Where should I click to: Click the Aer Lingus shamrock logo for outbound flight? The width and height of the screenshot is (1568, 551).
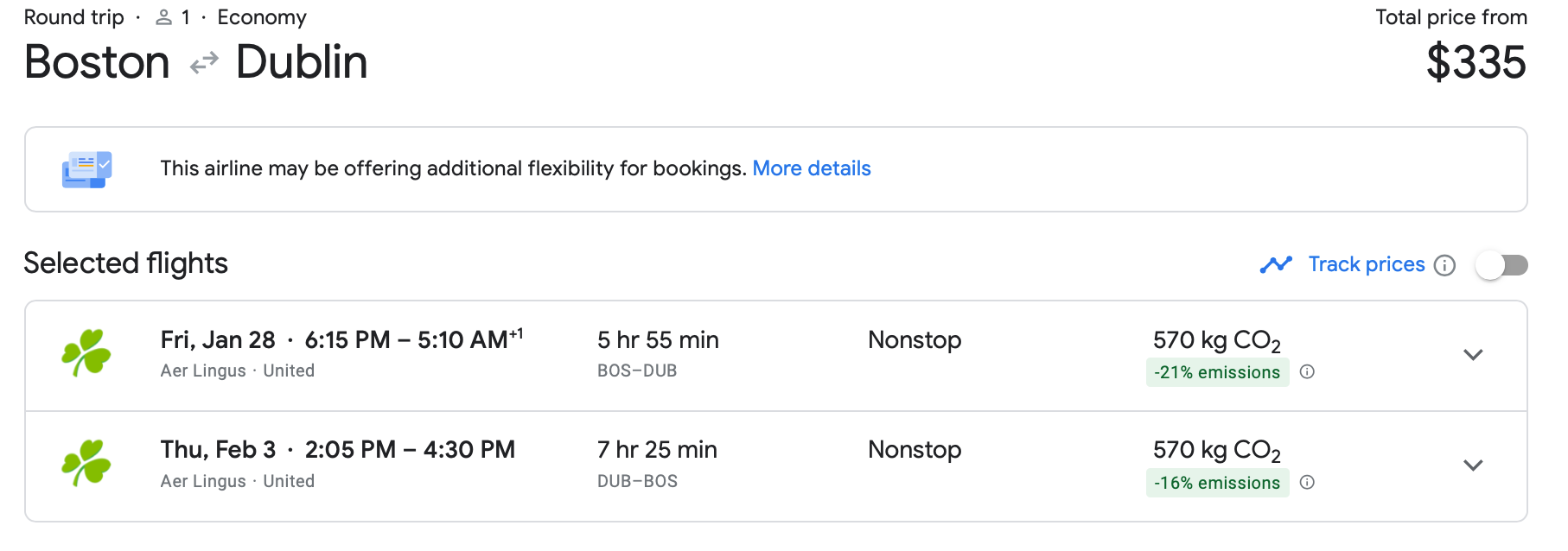click(86, 353)
